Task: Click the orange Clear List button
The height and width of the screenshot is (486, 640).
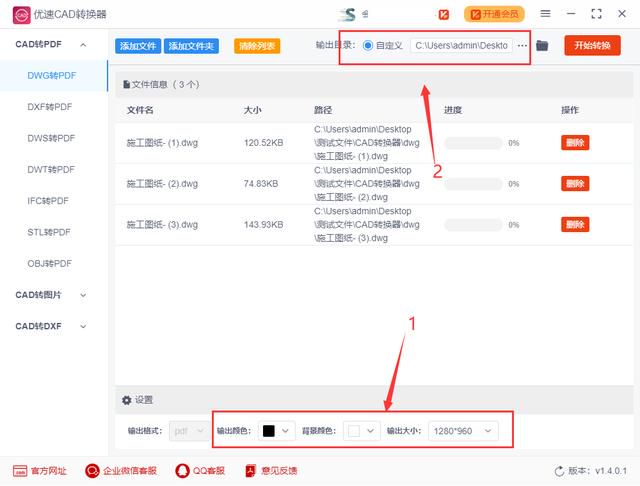Action: click(257, 46)
